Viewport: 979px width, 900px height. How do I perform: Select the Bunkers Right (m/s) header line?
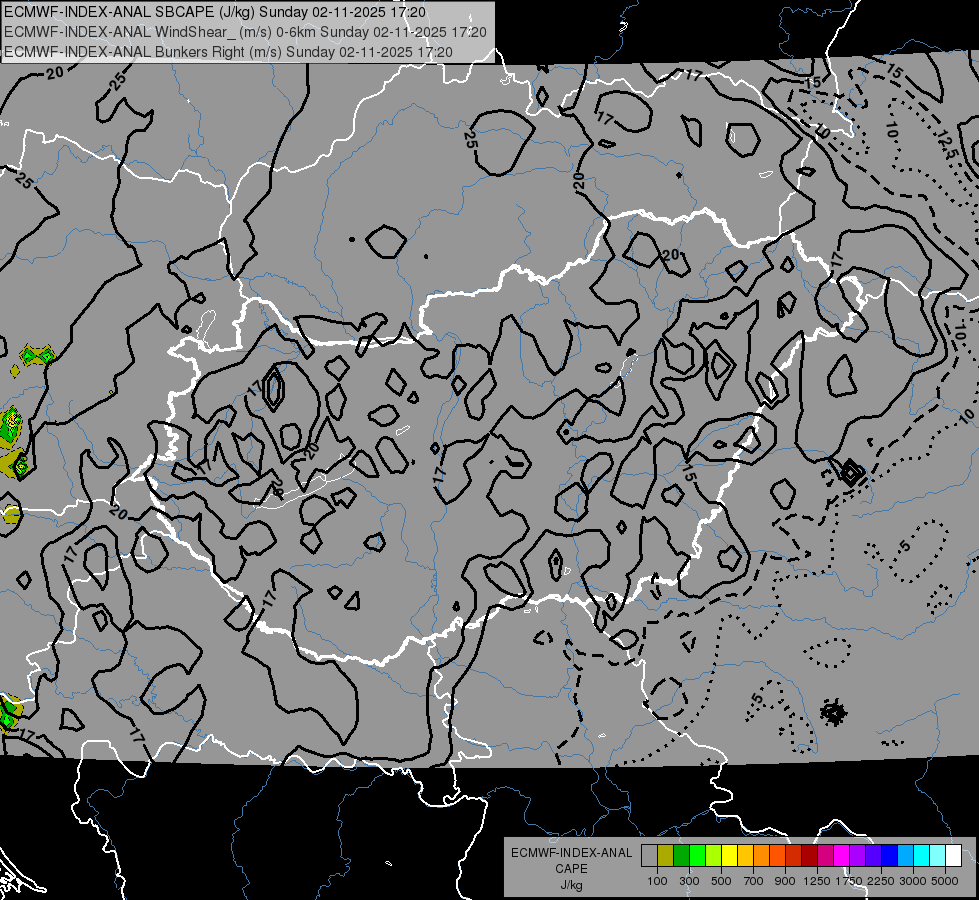tap(228, 51)
